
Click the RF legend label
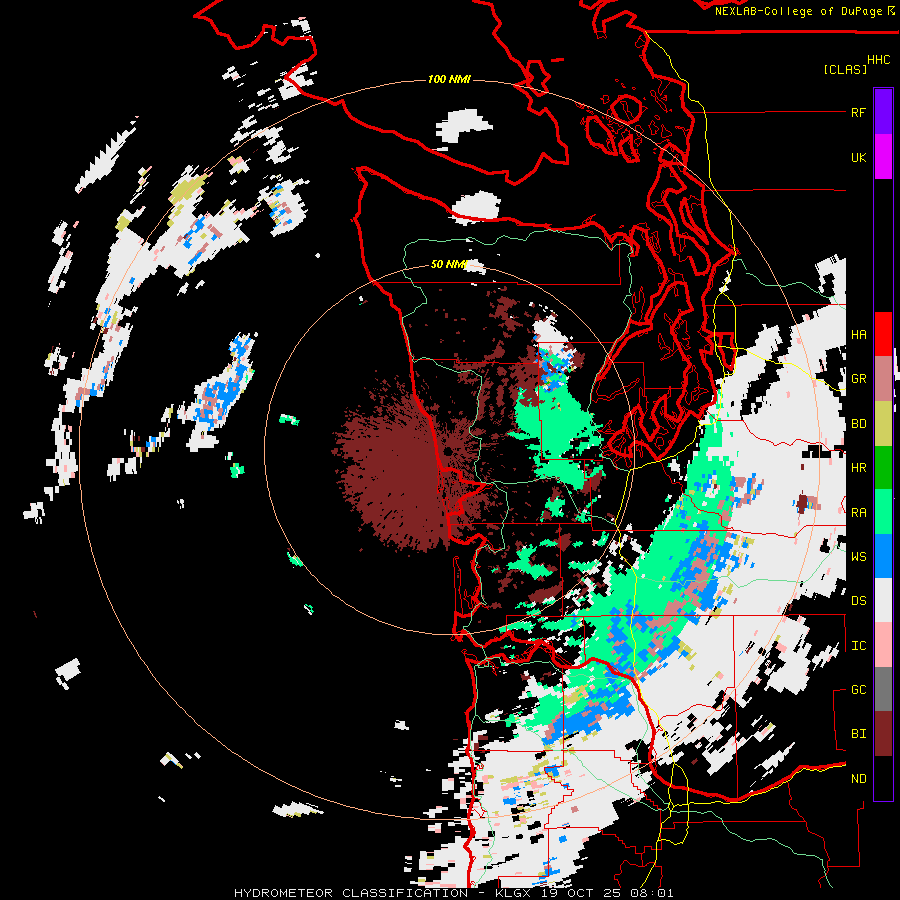click(x=858, y=112)
